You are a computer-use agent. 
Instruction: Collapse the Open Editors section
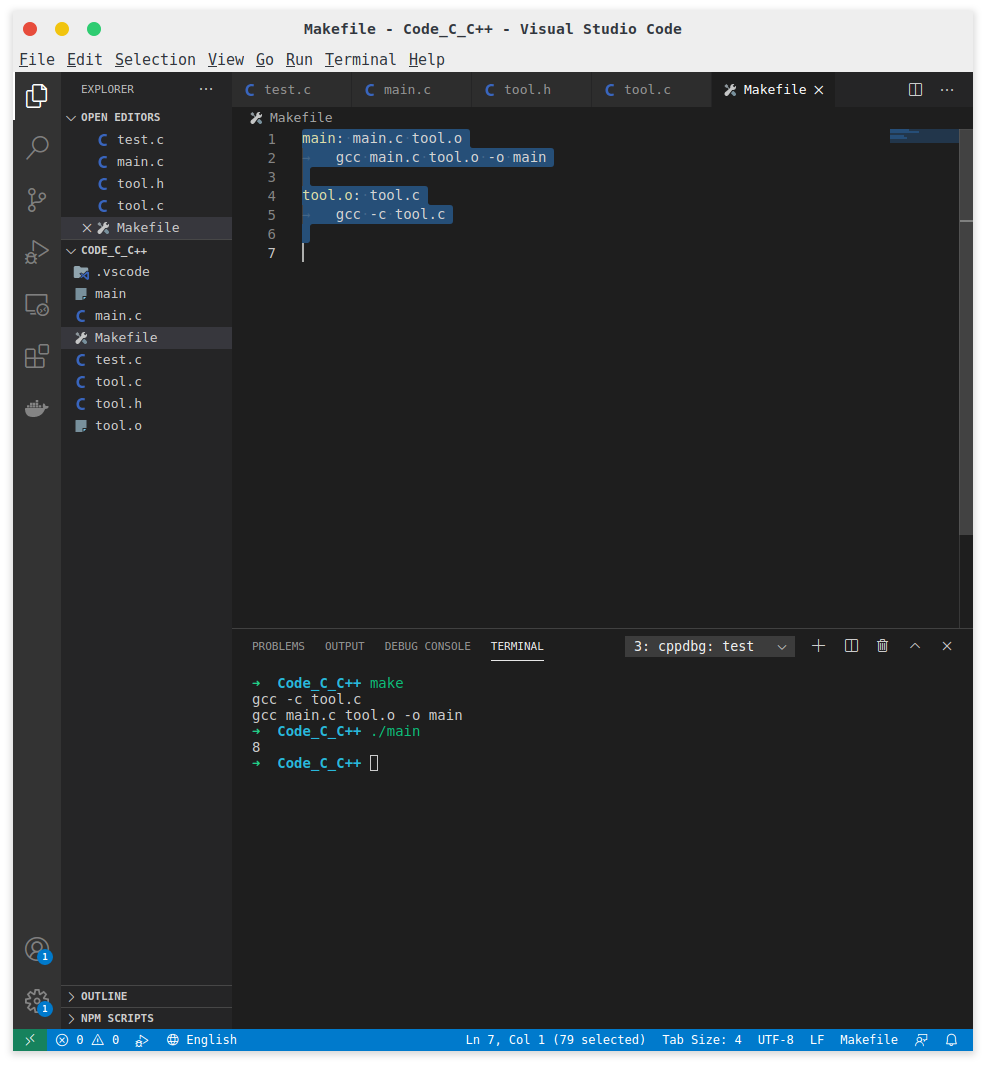[x=146, y=118]
